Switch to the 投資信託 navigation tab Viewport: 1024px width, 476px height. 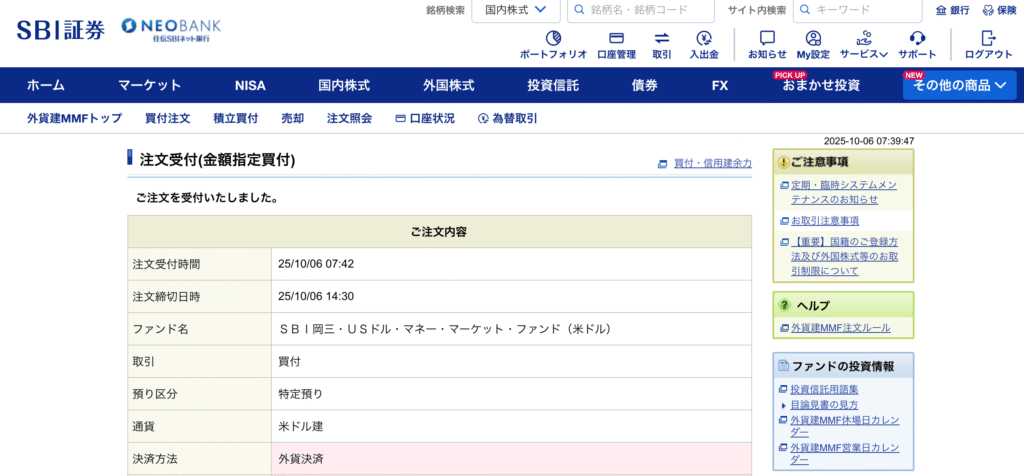tap(553, 85)
